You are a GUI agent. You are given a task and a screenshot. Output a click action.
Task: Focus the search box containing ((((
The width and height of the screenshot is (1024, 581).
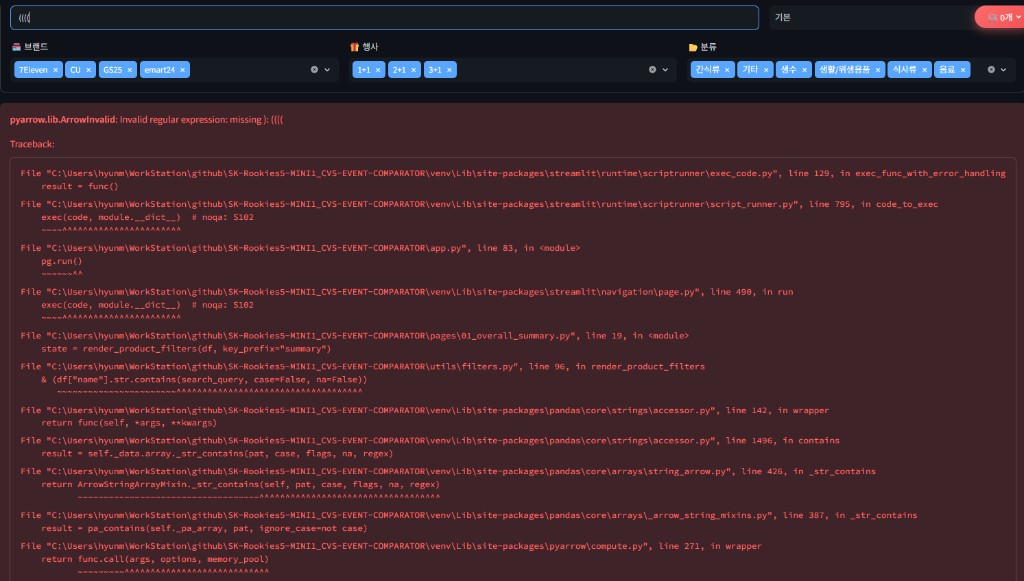point(384,18)
